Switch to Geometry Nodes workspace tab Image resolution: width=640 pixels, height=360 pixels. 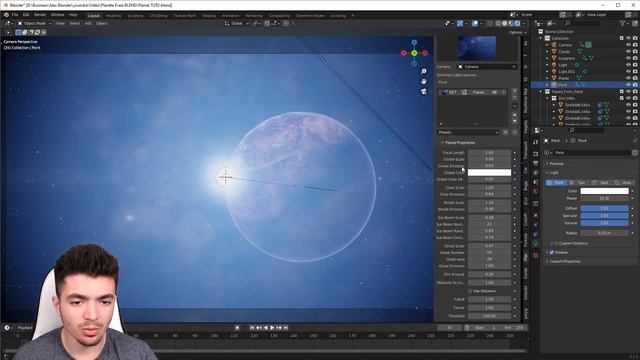click(x=310, y=16)
